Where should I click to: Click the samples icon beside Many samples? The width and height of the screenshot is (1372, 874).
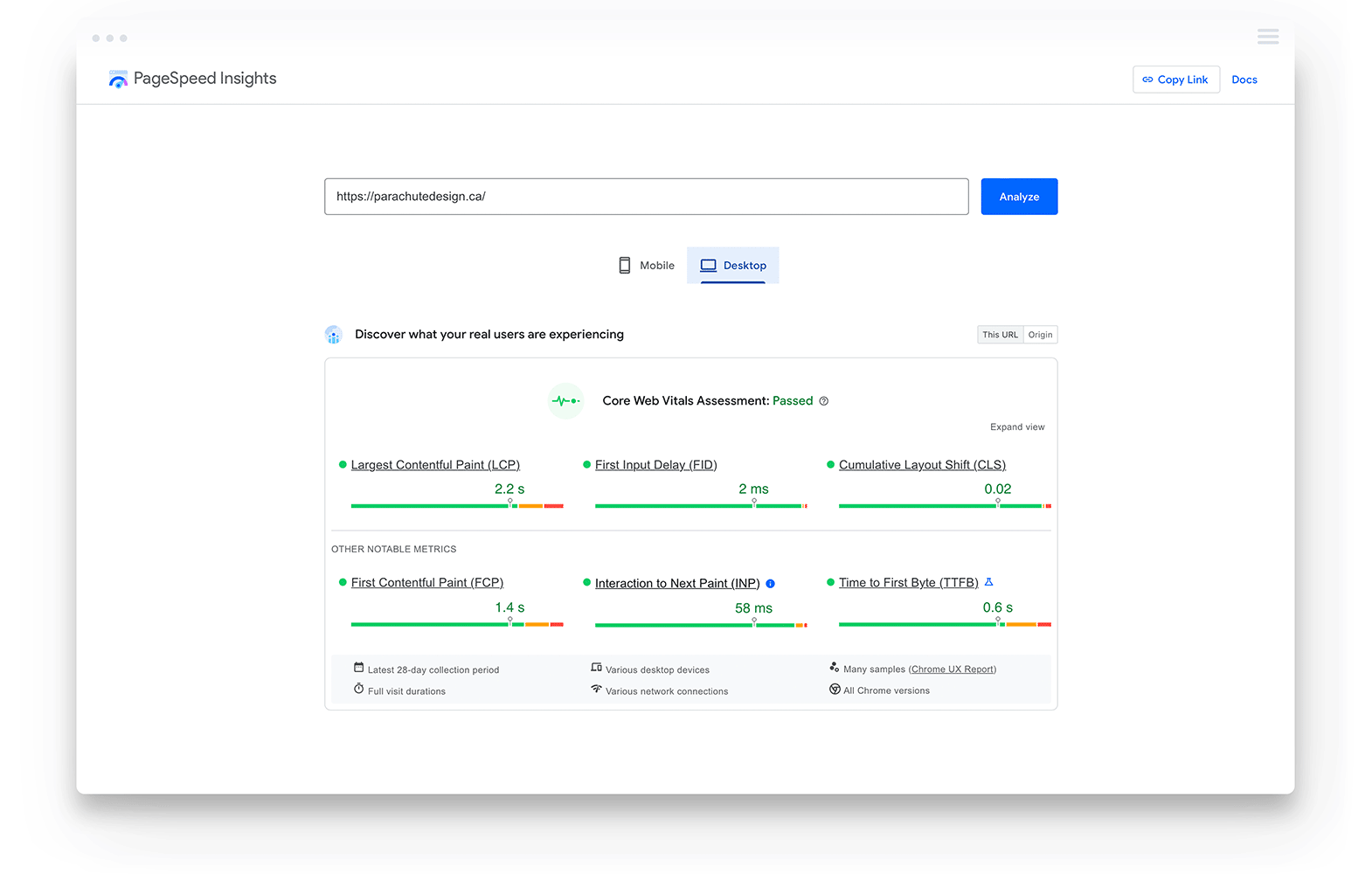(835, 668)
